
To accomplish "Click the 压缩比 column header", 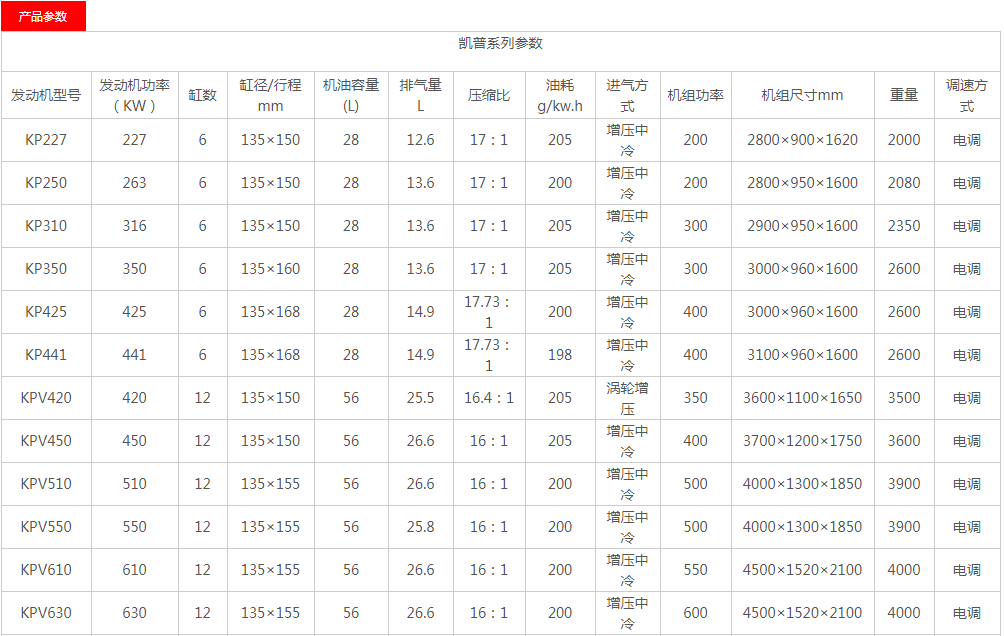I will click(x=489, y=95).
